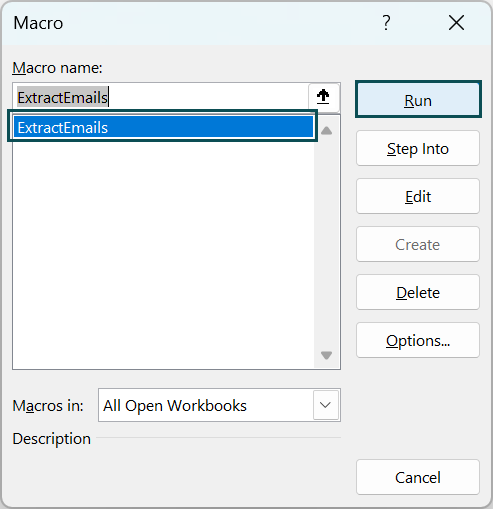Click the Macros in label
The width and height of the screenshot is (493, 509).
click(48, 406)
